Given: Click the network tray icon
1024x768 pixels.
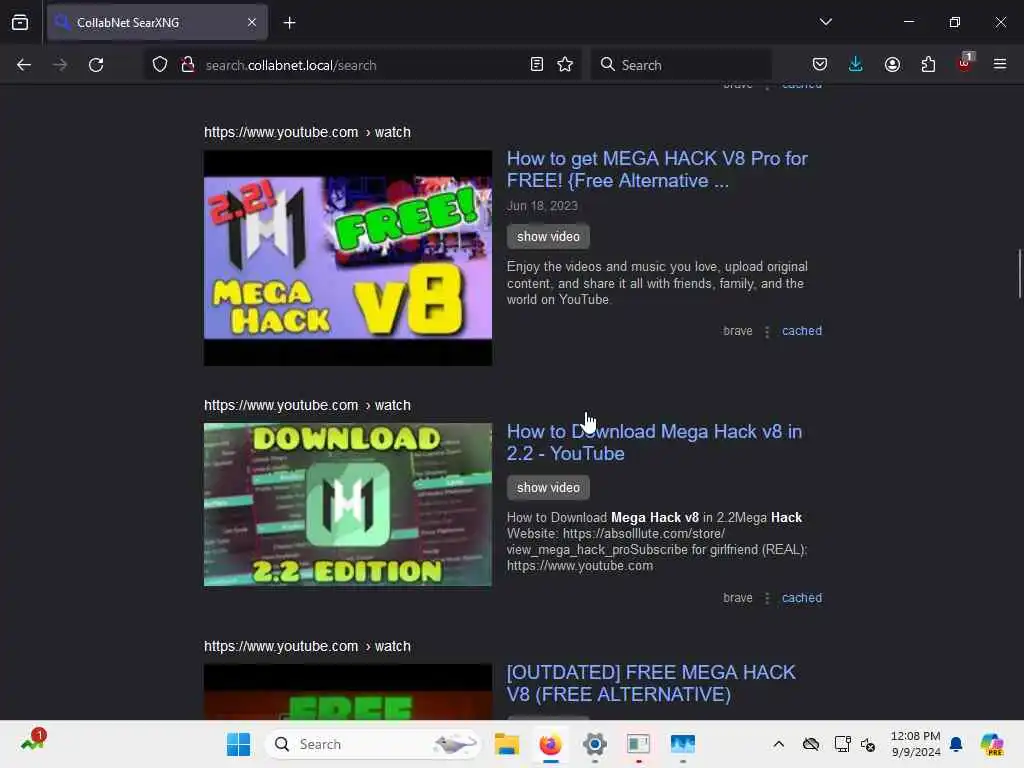Looking at the screenshot, I should coord(842,744).
